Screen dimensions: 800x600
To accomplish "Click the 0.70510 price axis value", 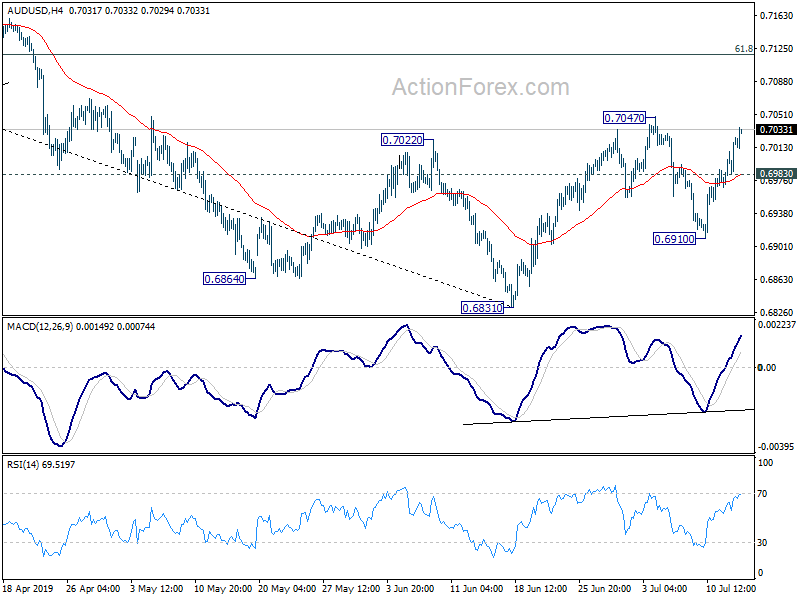I will click(777, 115).
